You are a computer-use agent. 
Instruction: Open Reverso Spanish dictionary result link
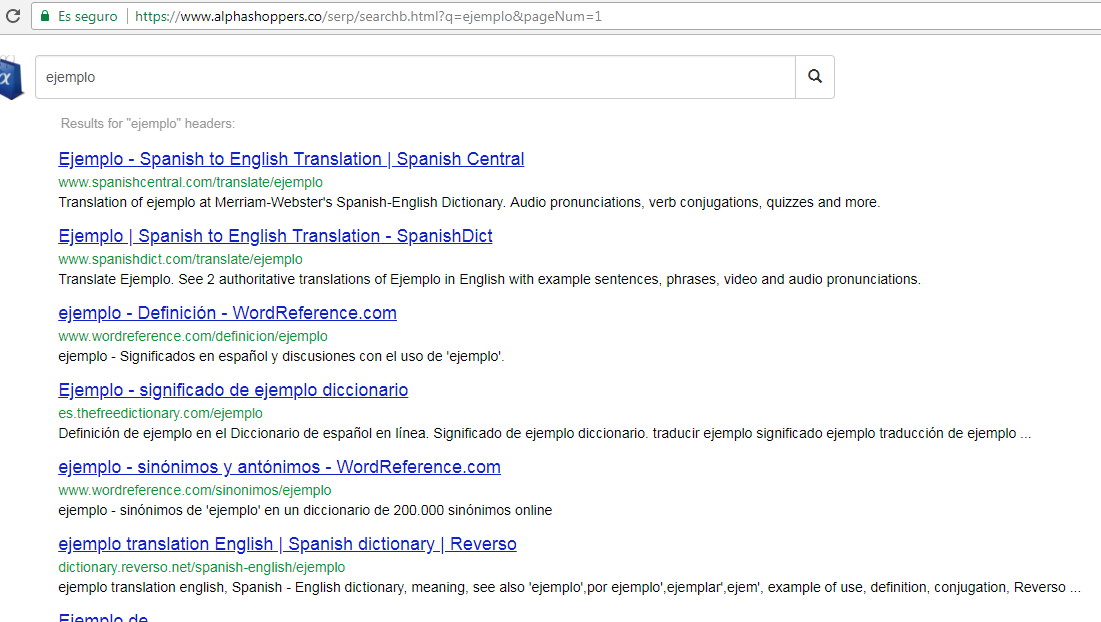tap(287, 544)
